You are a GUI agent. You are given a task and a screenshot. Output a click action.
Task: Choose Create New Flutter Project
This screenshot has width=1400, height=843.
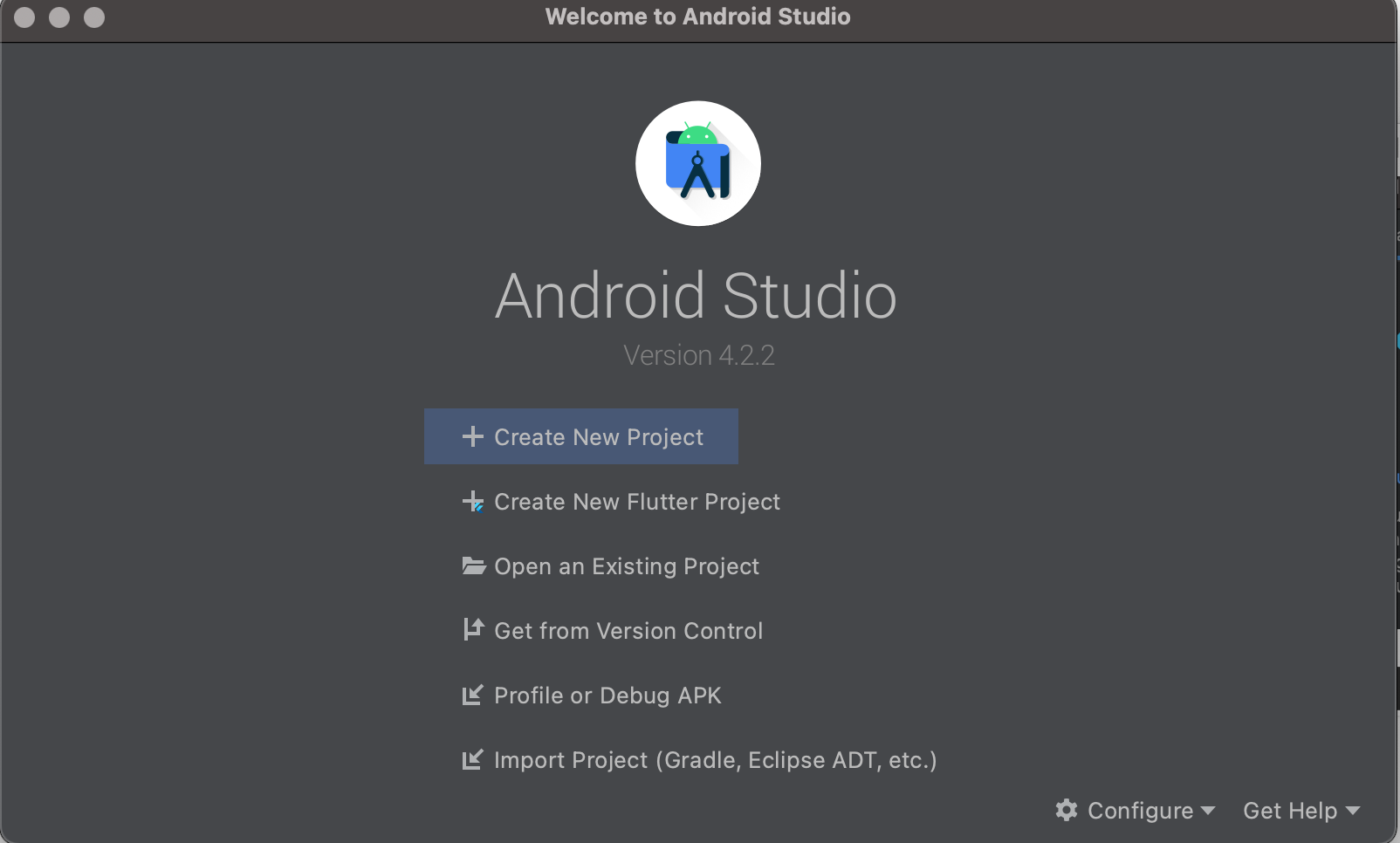click(621, 502)
